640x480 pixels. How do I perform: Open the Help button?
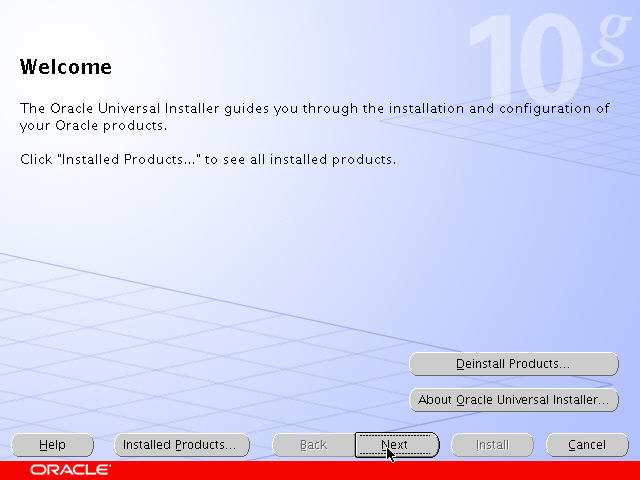pos(52,445)
